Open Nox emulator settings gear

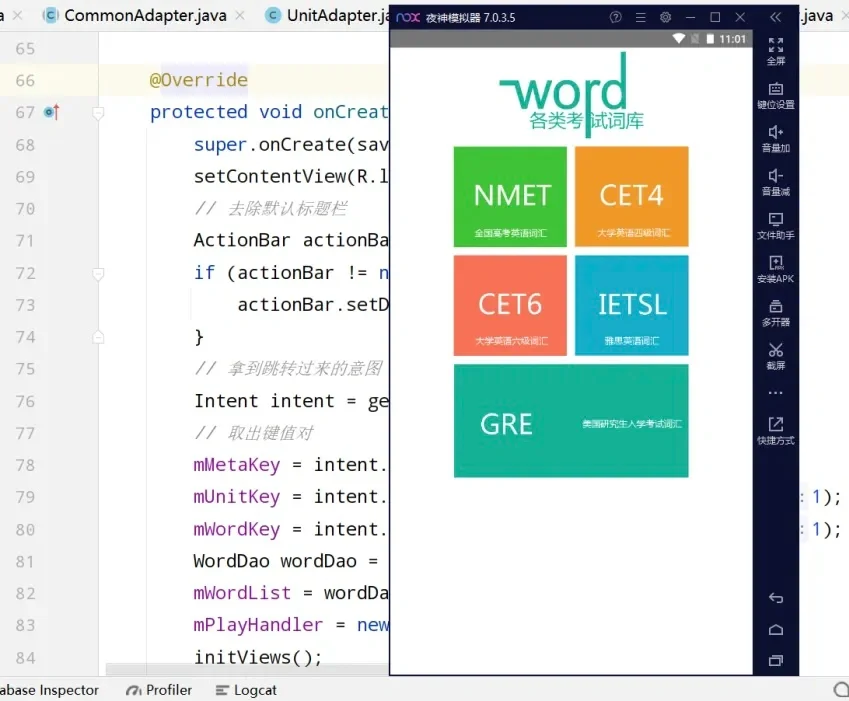tap(665, 17)
